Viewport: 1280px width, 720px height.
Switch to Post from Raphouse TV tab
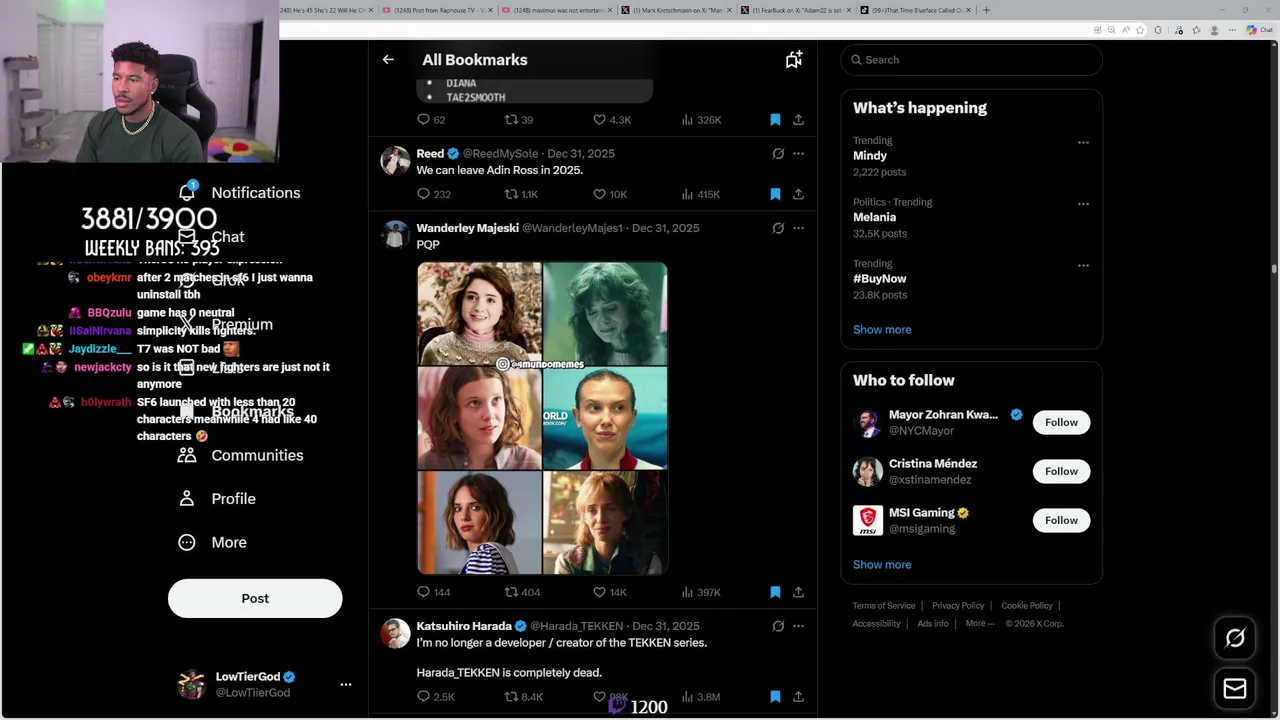(437, 10)
